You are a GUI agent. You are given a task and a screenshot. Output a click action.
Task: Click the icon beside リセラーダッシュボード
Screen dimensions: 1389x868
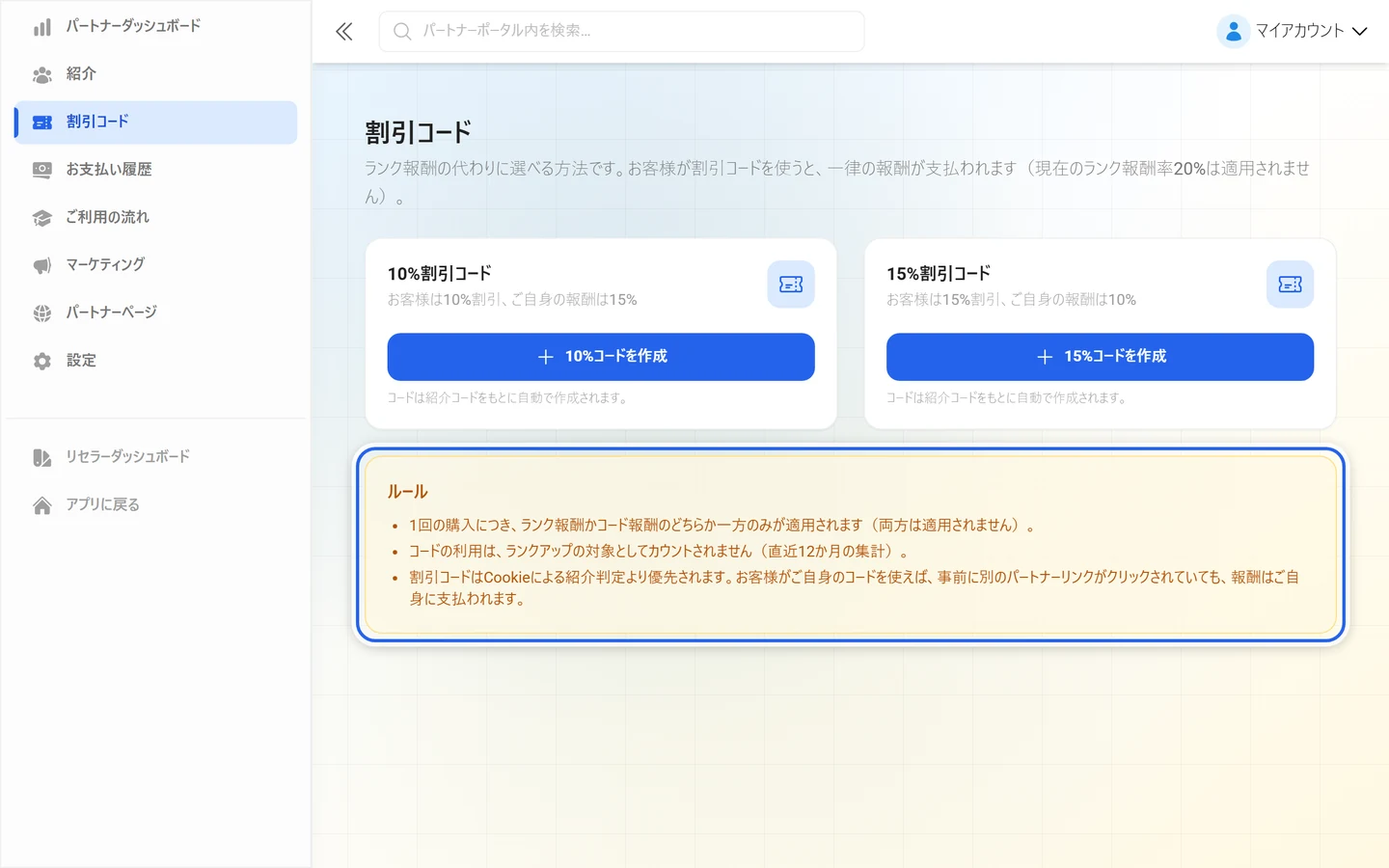click(42, 457)
